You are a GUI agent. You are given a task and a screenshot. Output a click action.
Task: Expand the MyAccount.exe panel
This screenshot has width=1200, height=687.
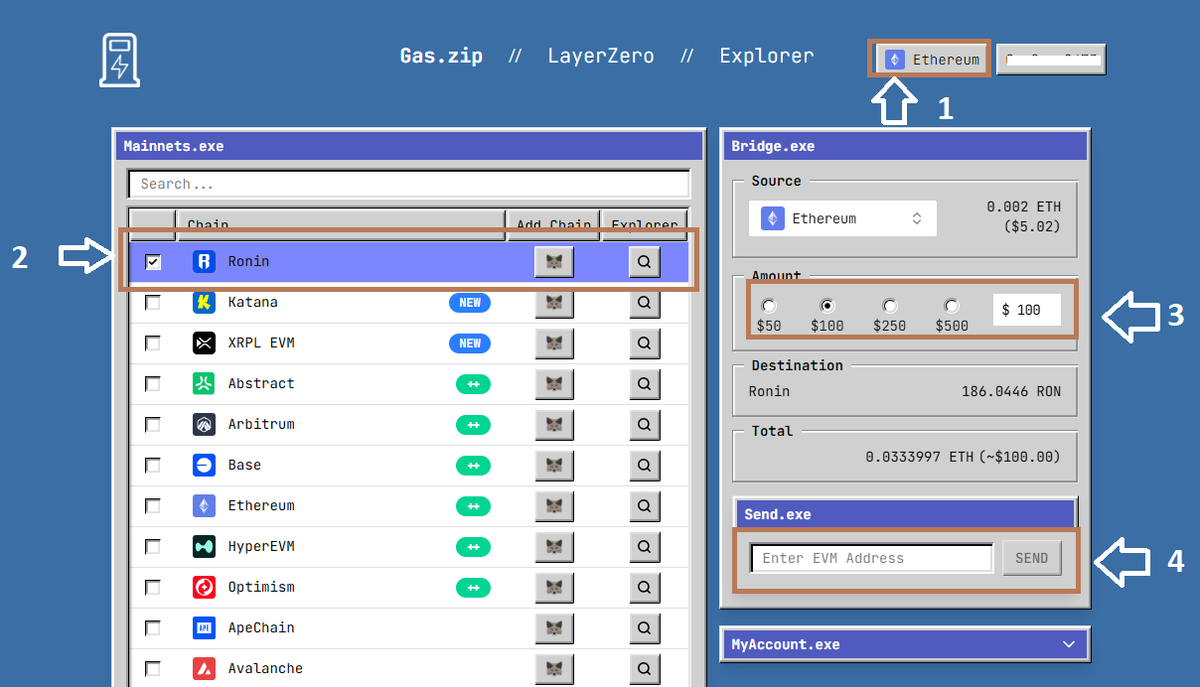coord(904,644)
